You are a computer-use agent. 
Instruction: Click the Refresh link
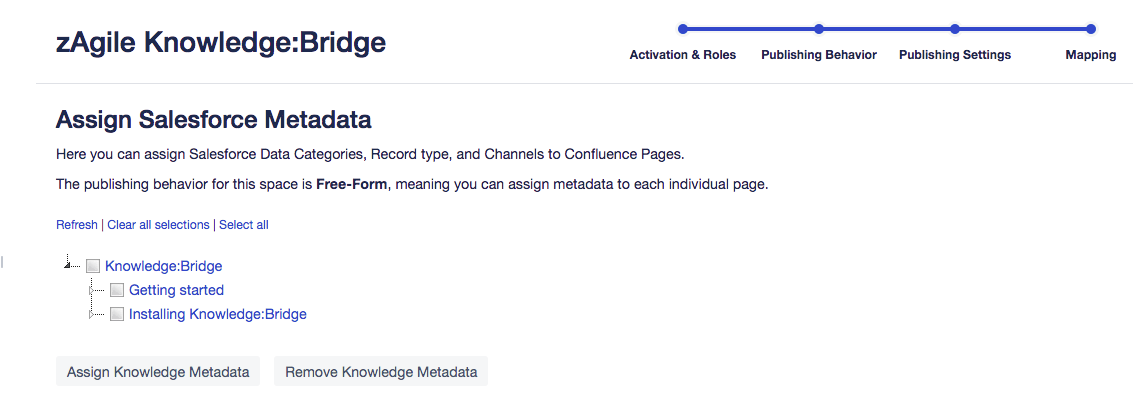(77, 225)
